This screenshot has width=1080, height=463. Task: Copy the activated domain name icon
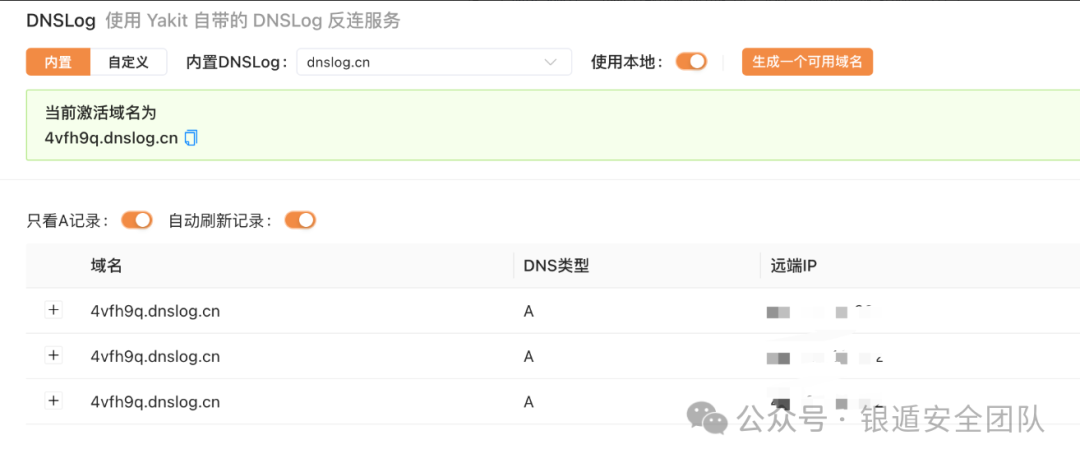click(191, 138)
